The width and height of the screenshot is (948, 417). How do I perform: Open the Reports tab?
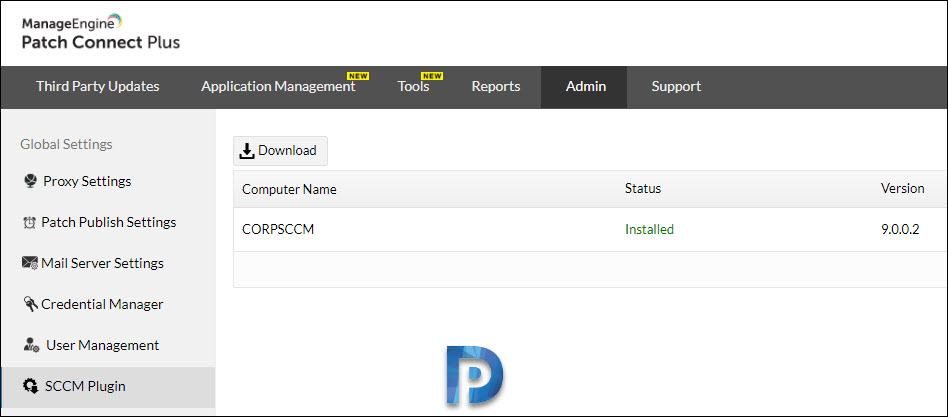pos(496,86)
